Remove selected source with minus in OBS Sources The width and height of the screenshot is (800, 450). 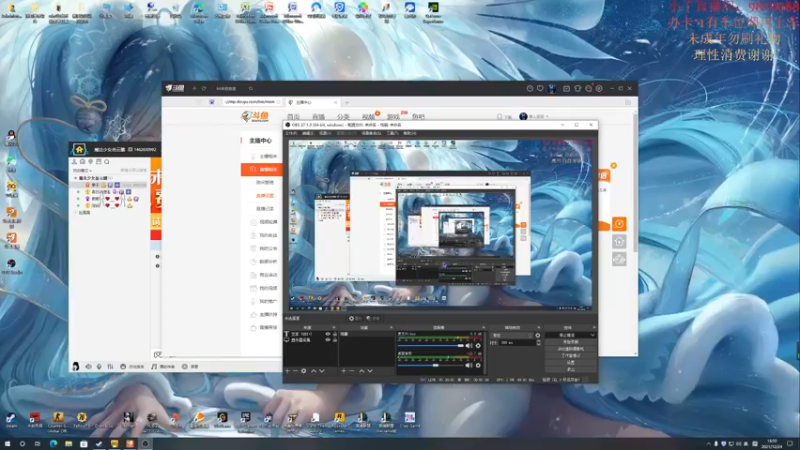295,371
